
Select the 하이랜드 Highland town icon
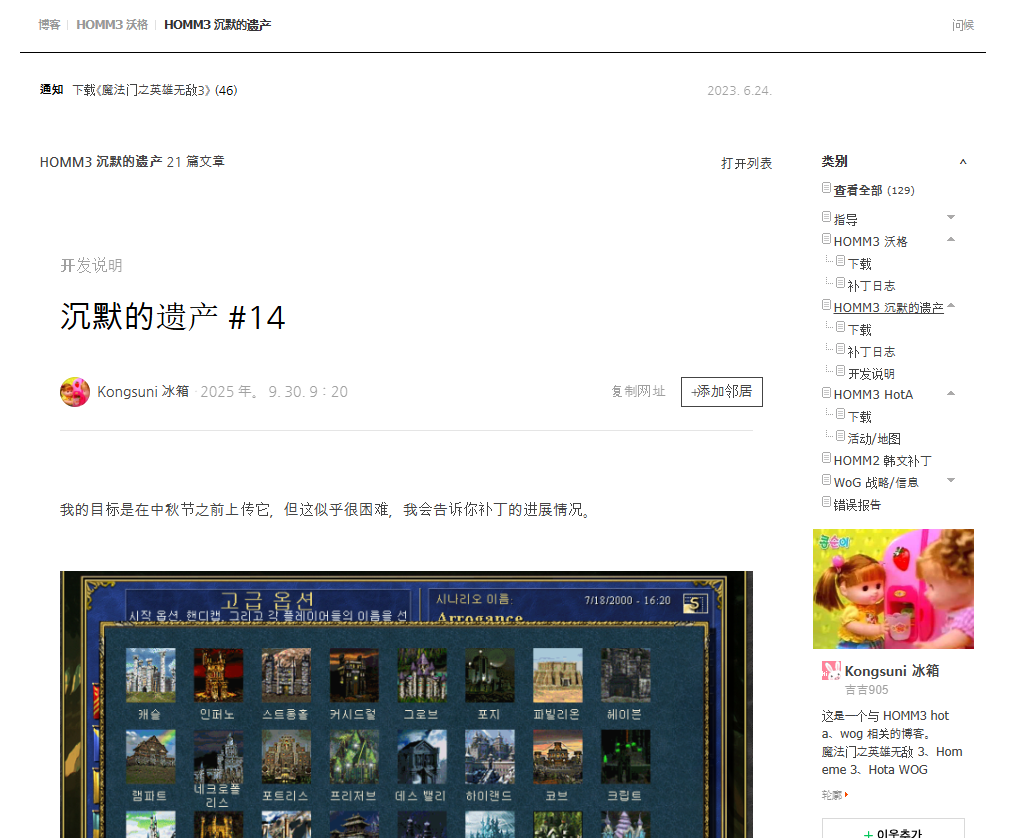click(489, 757)
